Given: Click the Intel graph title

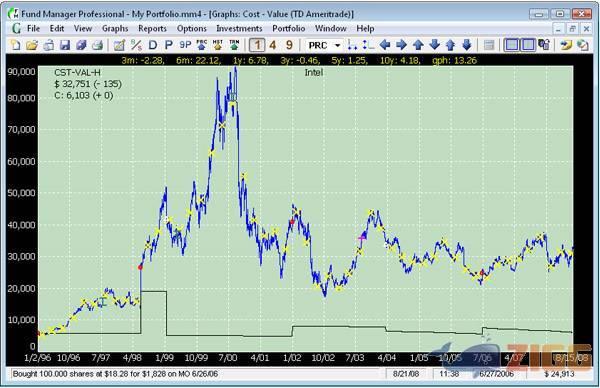Looking at the screenshot, I should coord(314,72).
